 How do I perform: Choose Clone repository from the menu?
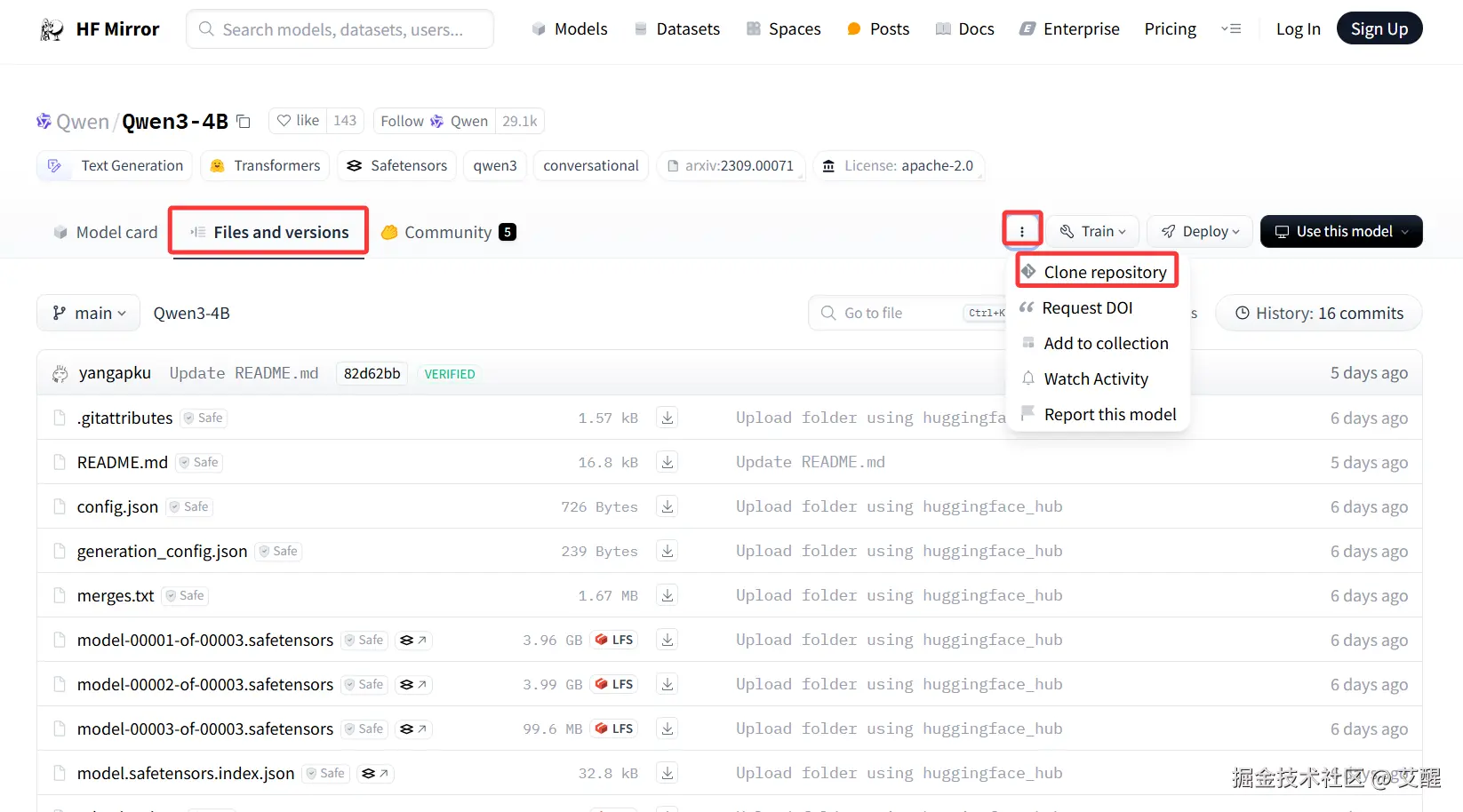(x=1098, y=272)
